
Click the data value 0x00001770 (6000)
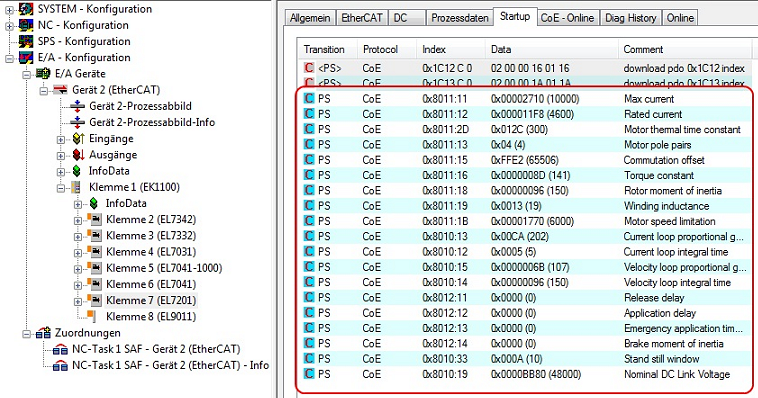(x=532, y=221)
